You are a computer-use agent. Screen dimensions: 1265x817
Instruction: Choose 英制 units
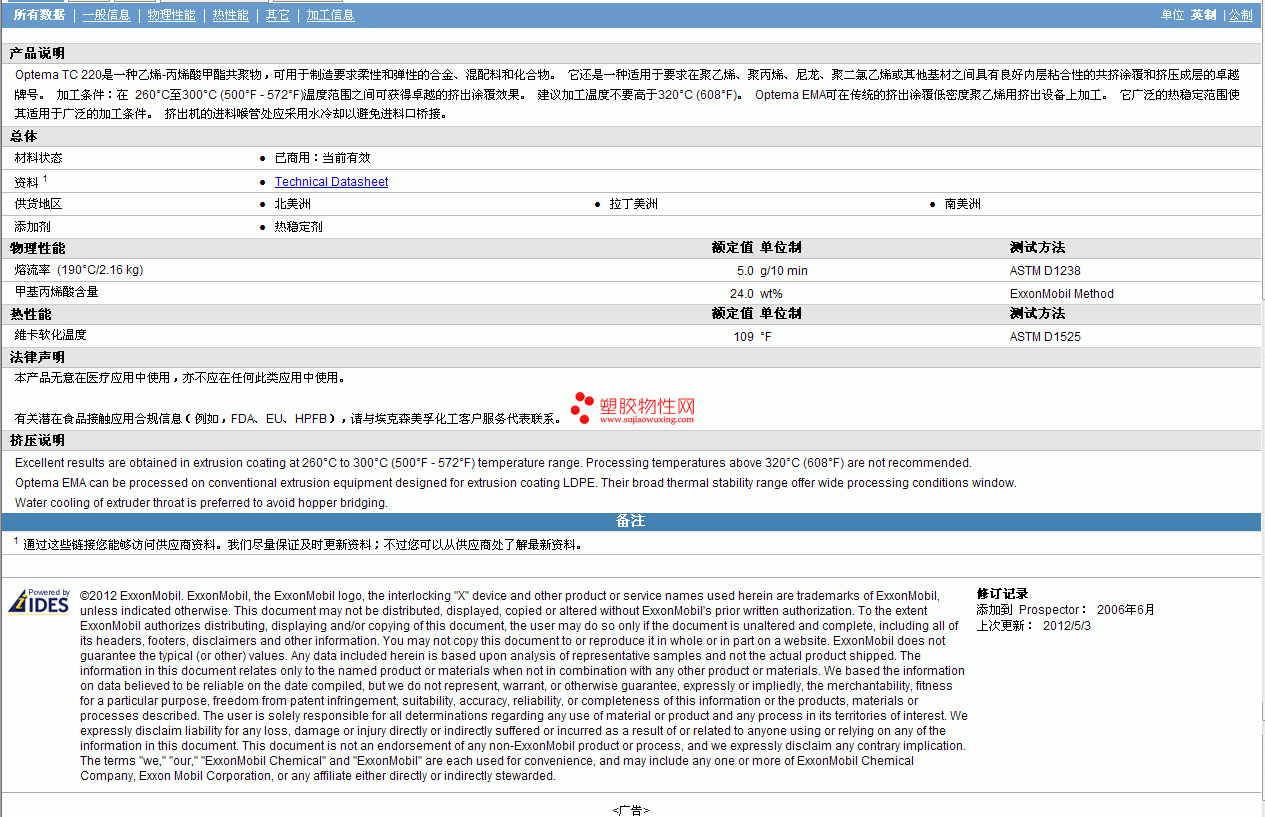pos(1203,15)
